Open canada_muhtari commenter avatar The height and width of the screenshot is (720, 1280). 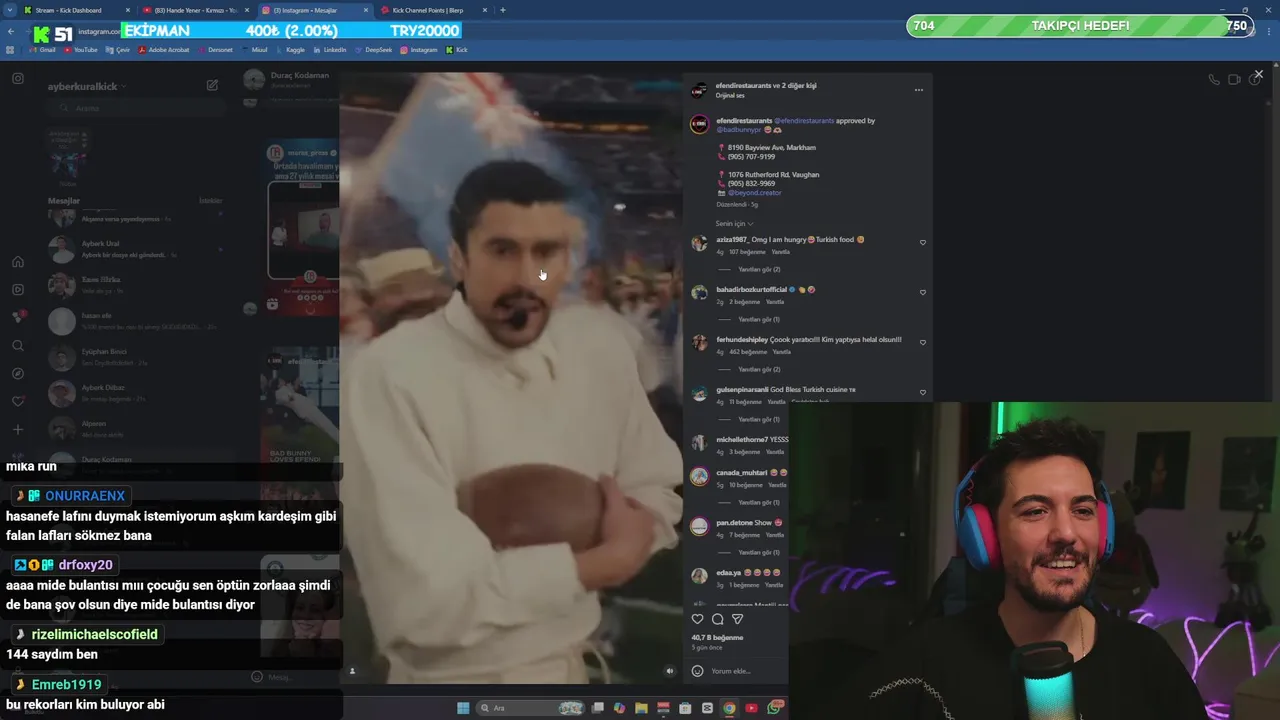point(699,476)
